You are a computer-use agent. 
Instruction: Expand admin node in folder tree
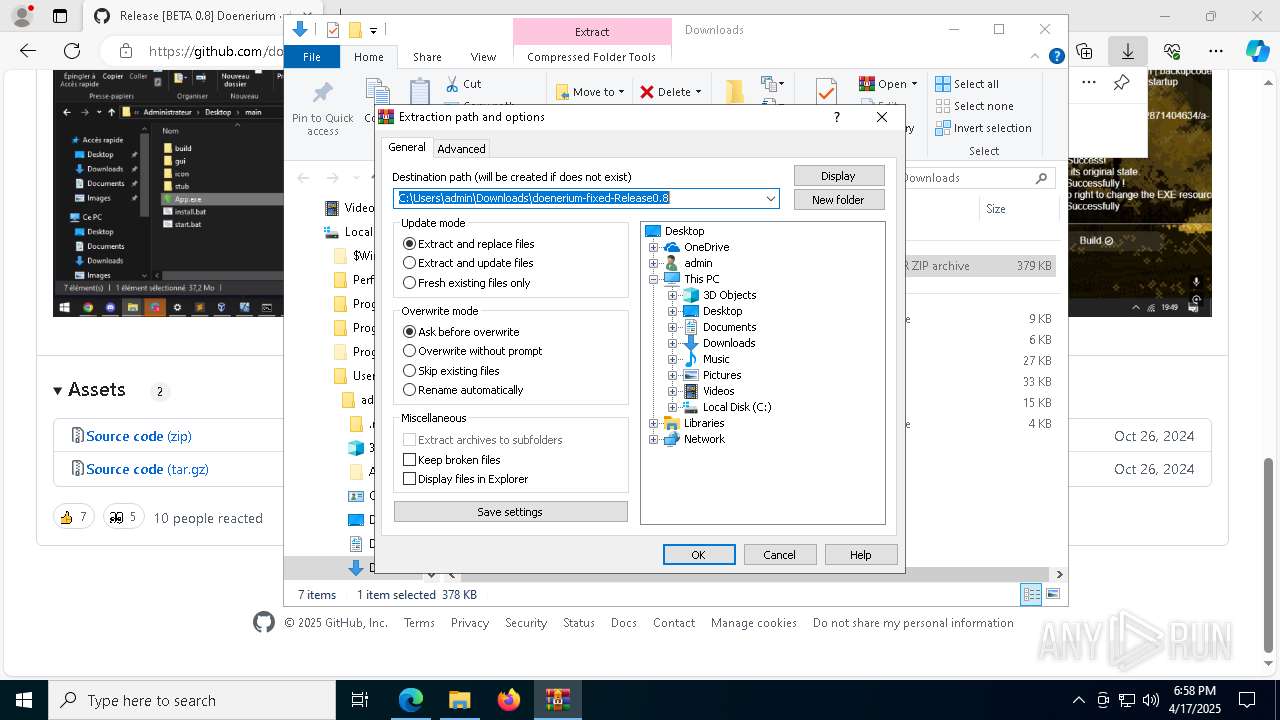(654, 263)
